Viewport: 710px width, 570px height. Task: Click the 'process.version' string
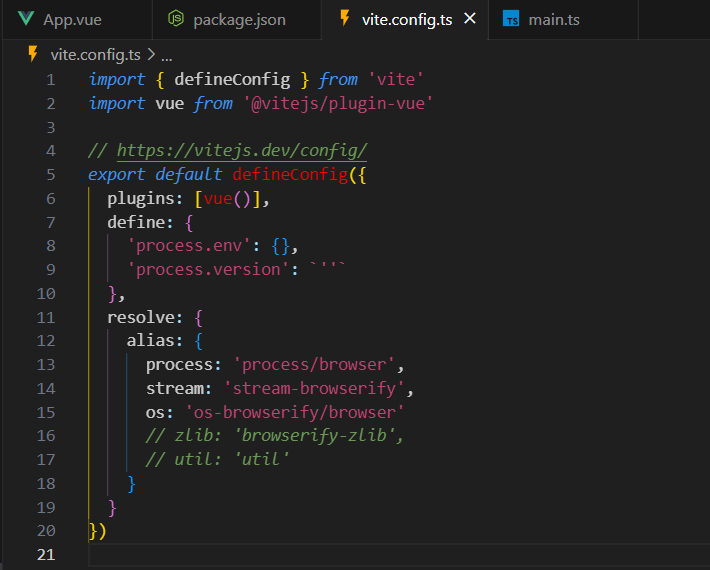[x=208, y=270]
